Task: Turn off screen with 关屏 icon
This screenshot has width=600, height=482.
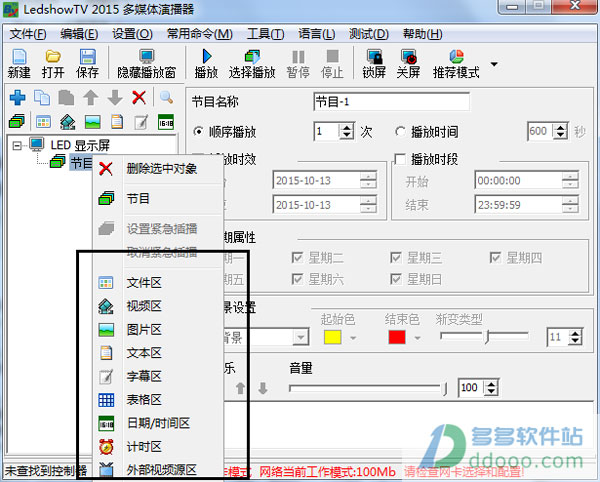Action: click(x=408, y=64)
